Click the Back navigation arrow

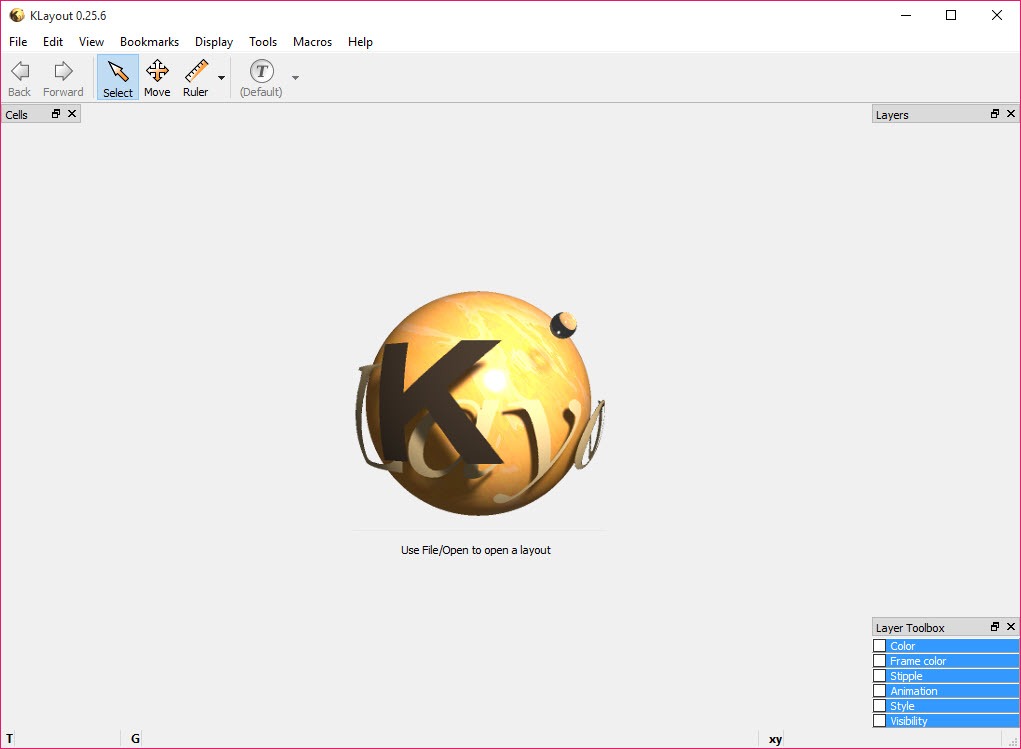[20, 78]
